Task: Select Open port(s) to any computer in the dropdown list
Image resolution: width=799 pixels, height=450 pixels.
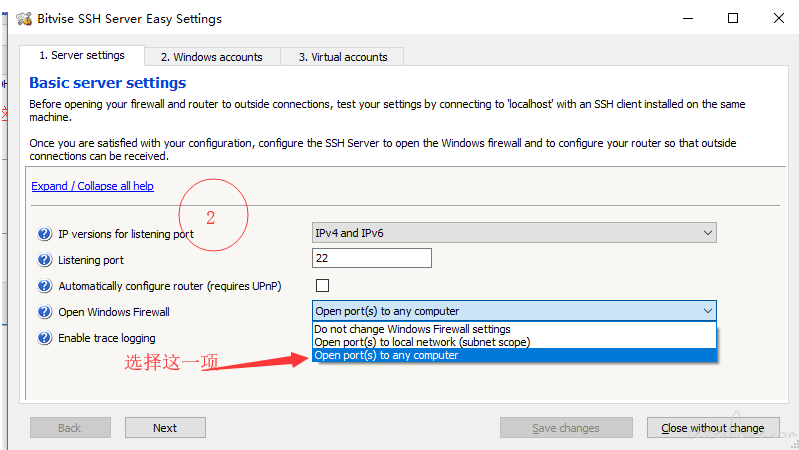Action: (x=514, y=355)
